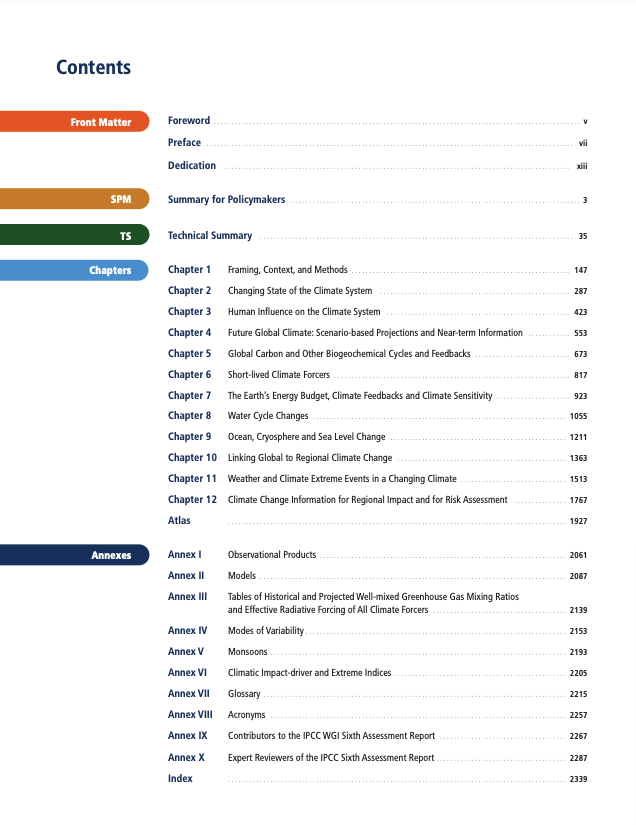Open Chapter 1 Framing, Context, and Methods
Viewport: 636px width, 825px height.
point(287,270)
